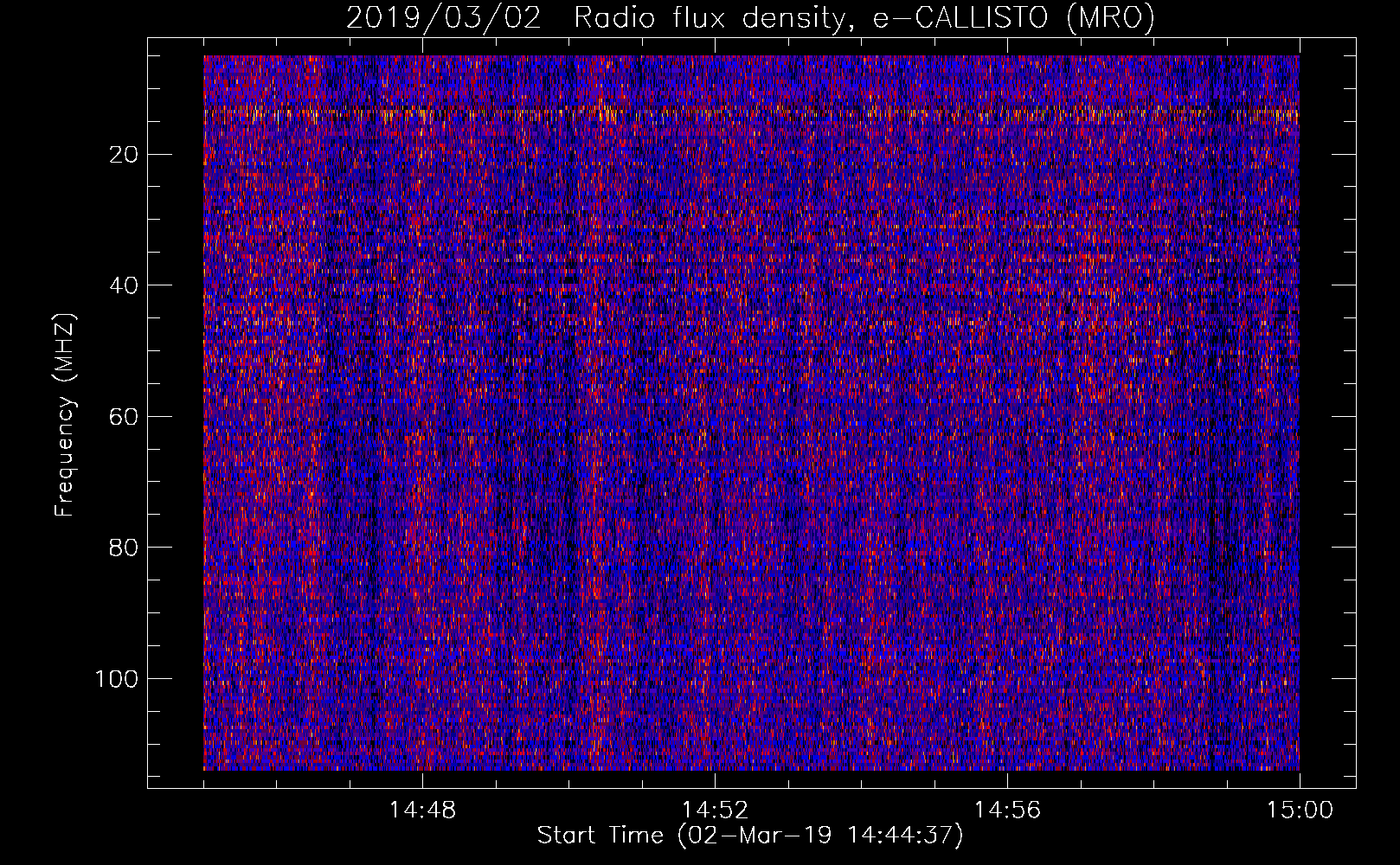Click the 100 frequency tick label

click(x=117, y=679)
